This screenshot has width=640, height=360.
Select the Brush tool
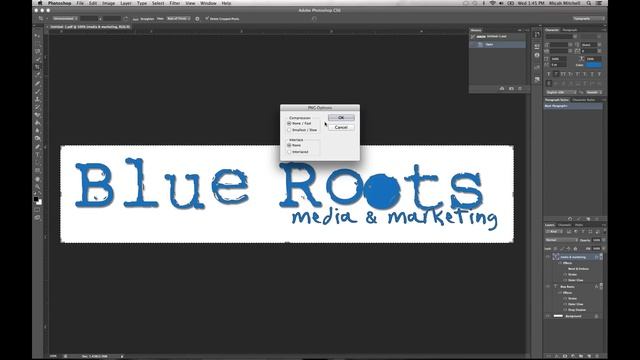(38, 91)
